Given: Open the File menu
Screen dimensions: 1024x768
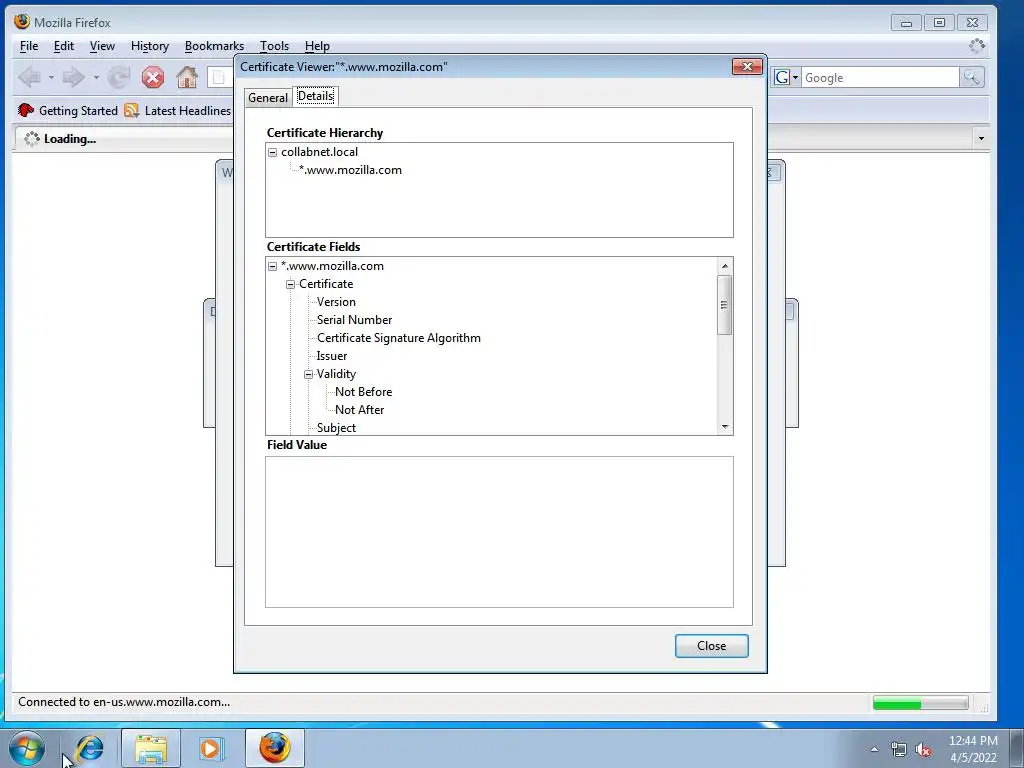Looking at the screenshot, I should [29, 46].
